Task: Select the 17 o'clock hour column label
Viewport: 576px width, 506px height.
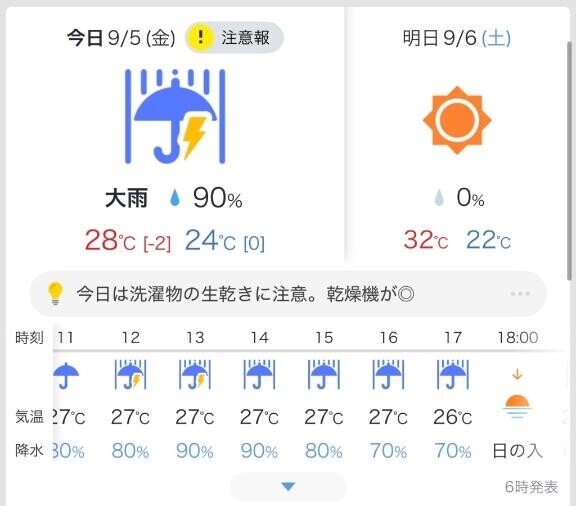Action: point(453,337)
